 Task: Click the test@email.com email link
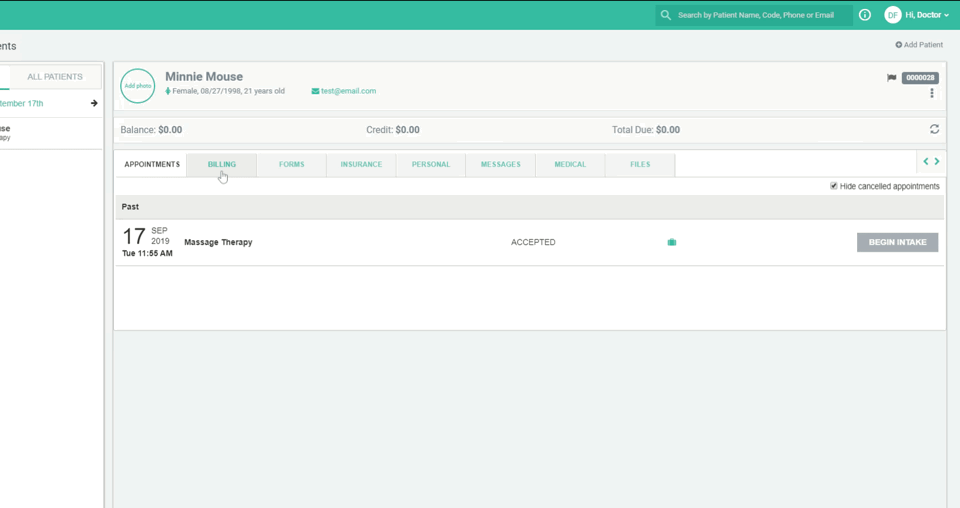348,91
